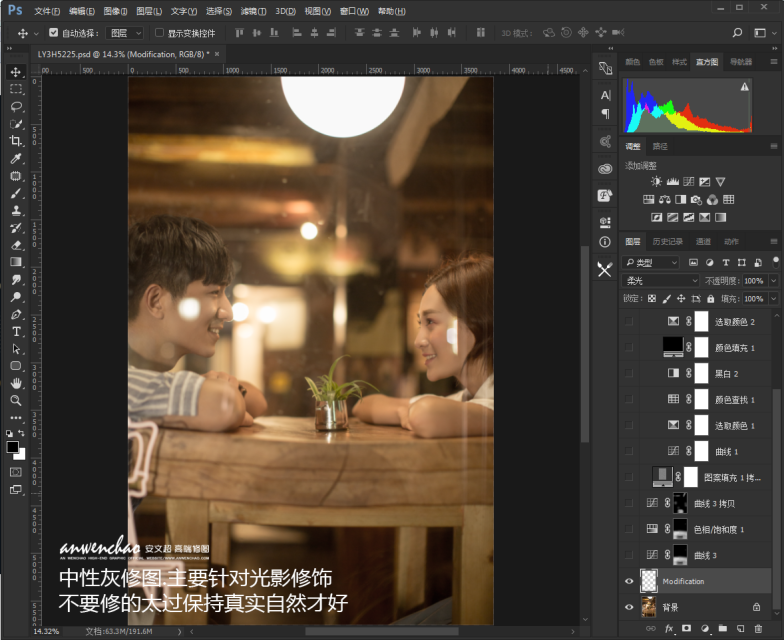The image size is (784, 640).
Task: Select the Zoom tool
Action: [16, 400]
